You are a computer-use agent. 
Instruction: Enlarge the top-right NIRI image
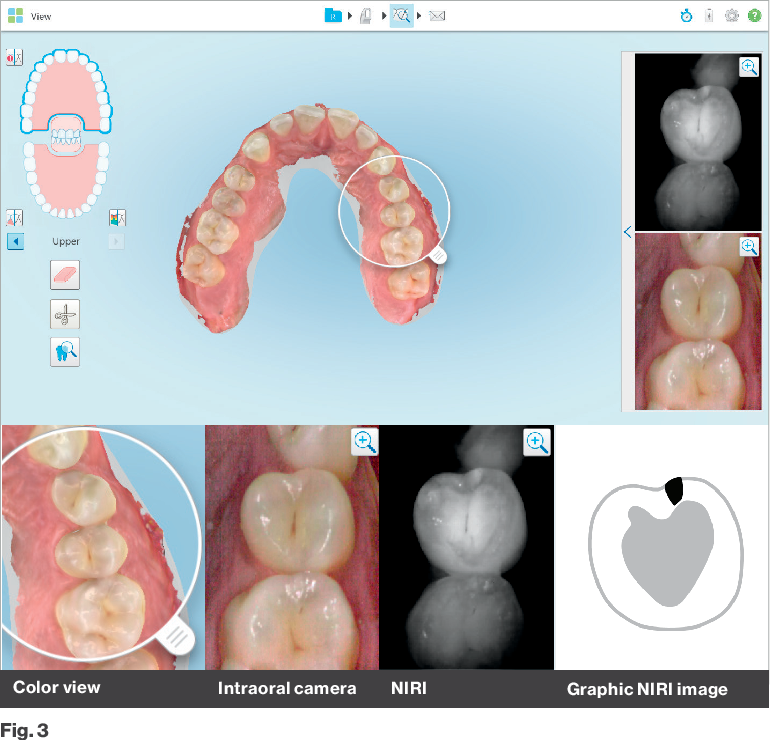point(748,67)
